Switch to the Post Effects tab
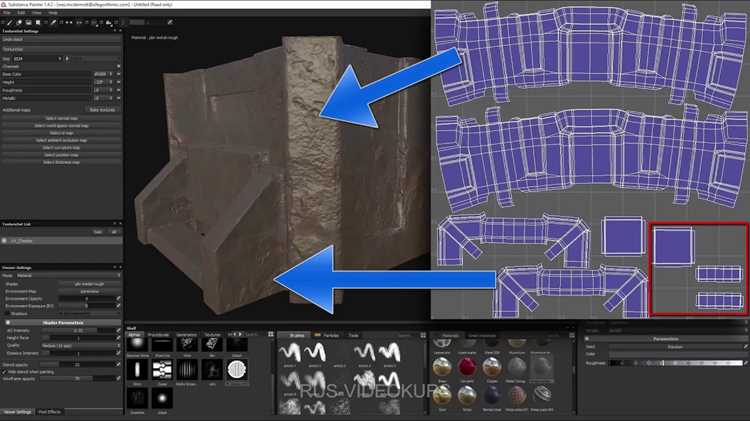 tap(49, 411)
